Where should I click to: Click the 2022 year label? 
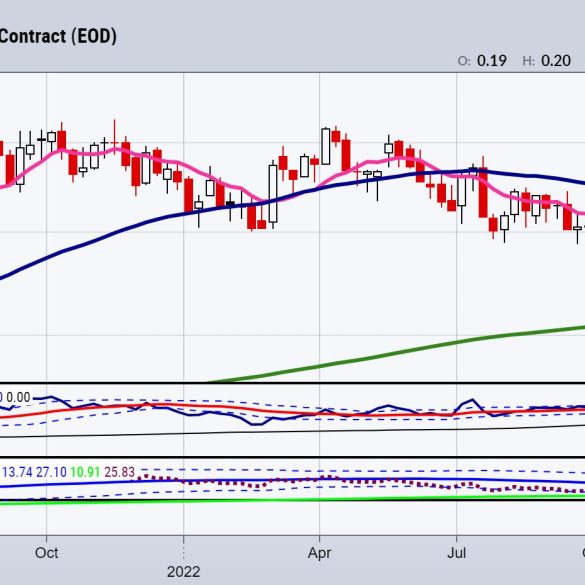[x=183, y=572]
